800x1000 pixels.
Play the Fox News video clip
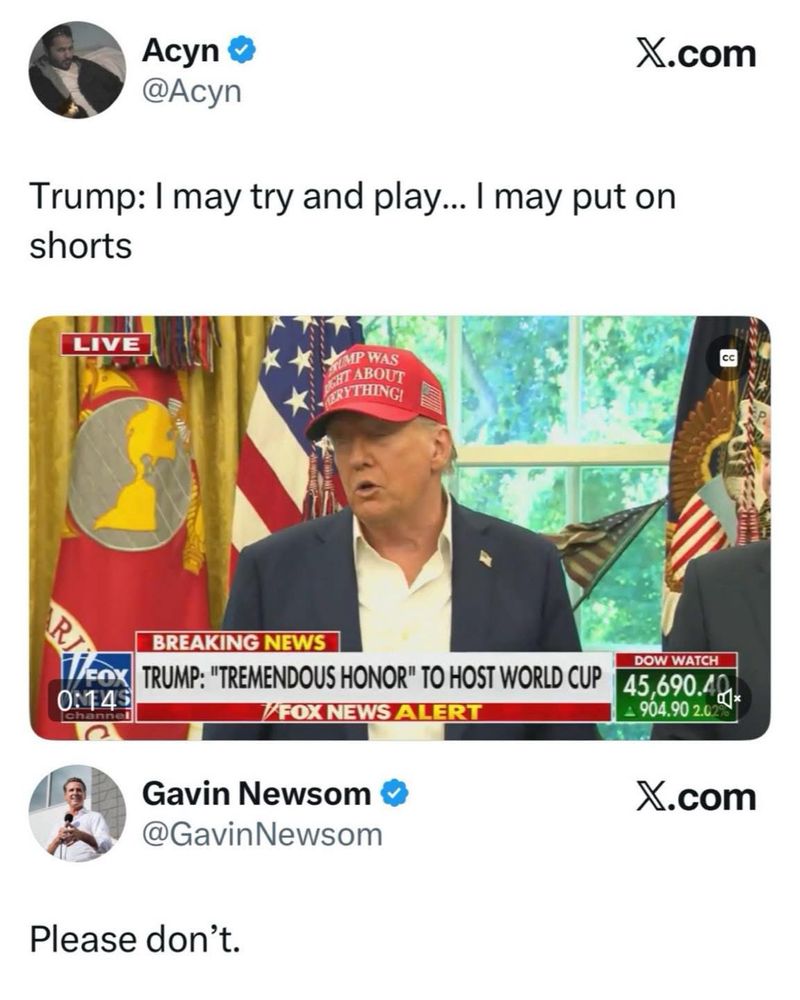400,528
